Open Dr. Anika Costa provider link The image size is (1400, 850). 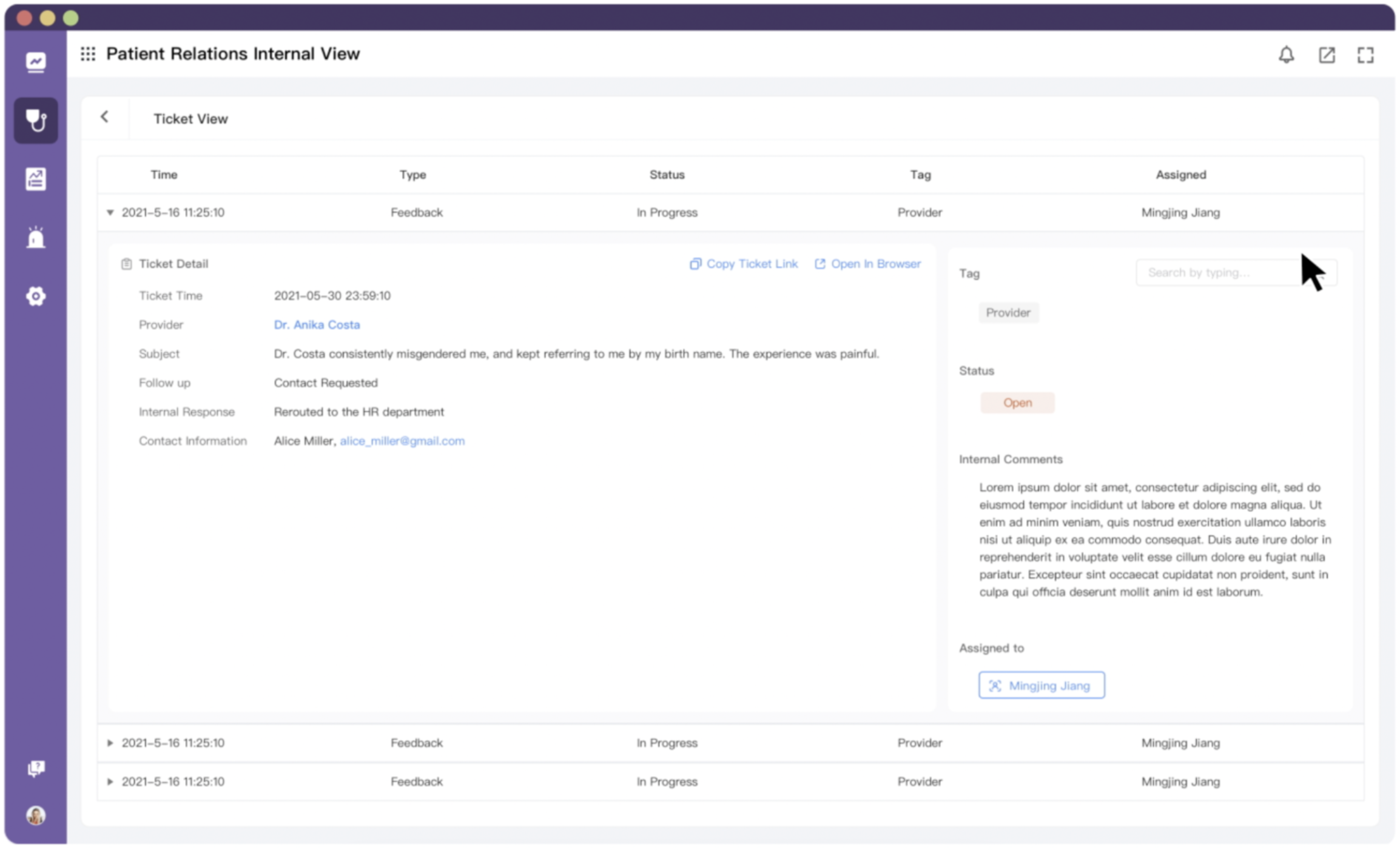pos(317,324)
